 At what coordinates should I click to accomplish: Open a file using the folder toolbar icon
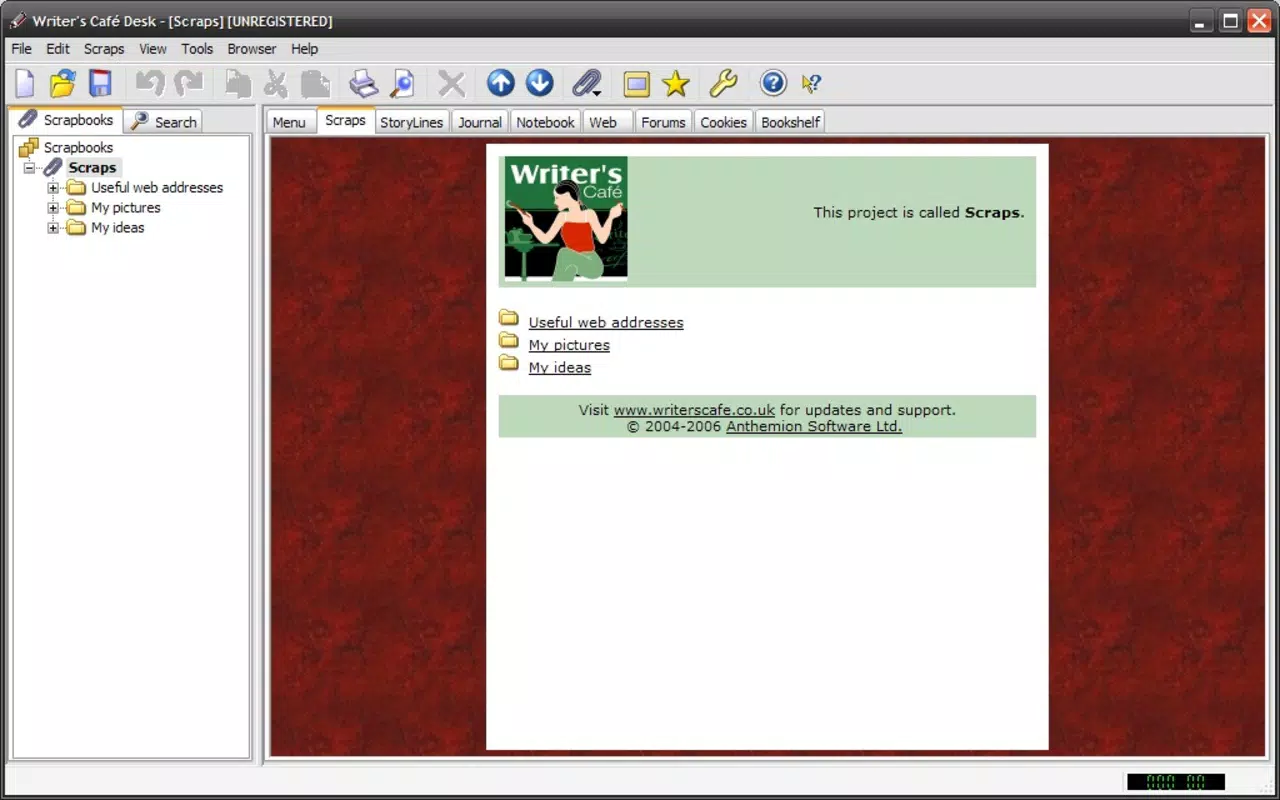coord(63,83)
